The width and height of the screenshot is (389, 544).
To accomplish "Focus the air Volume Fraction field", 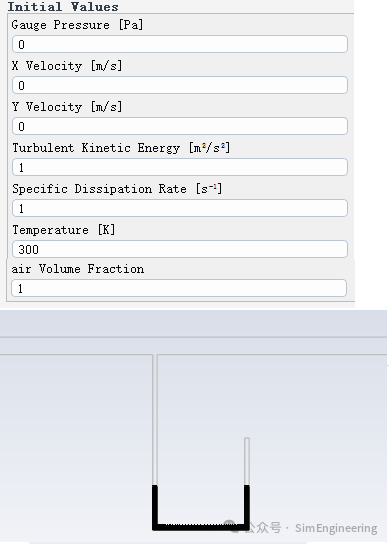I will click(x=179, y=288).
